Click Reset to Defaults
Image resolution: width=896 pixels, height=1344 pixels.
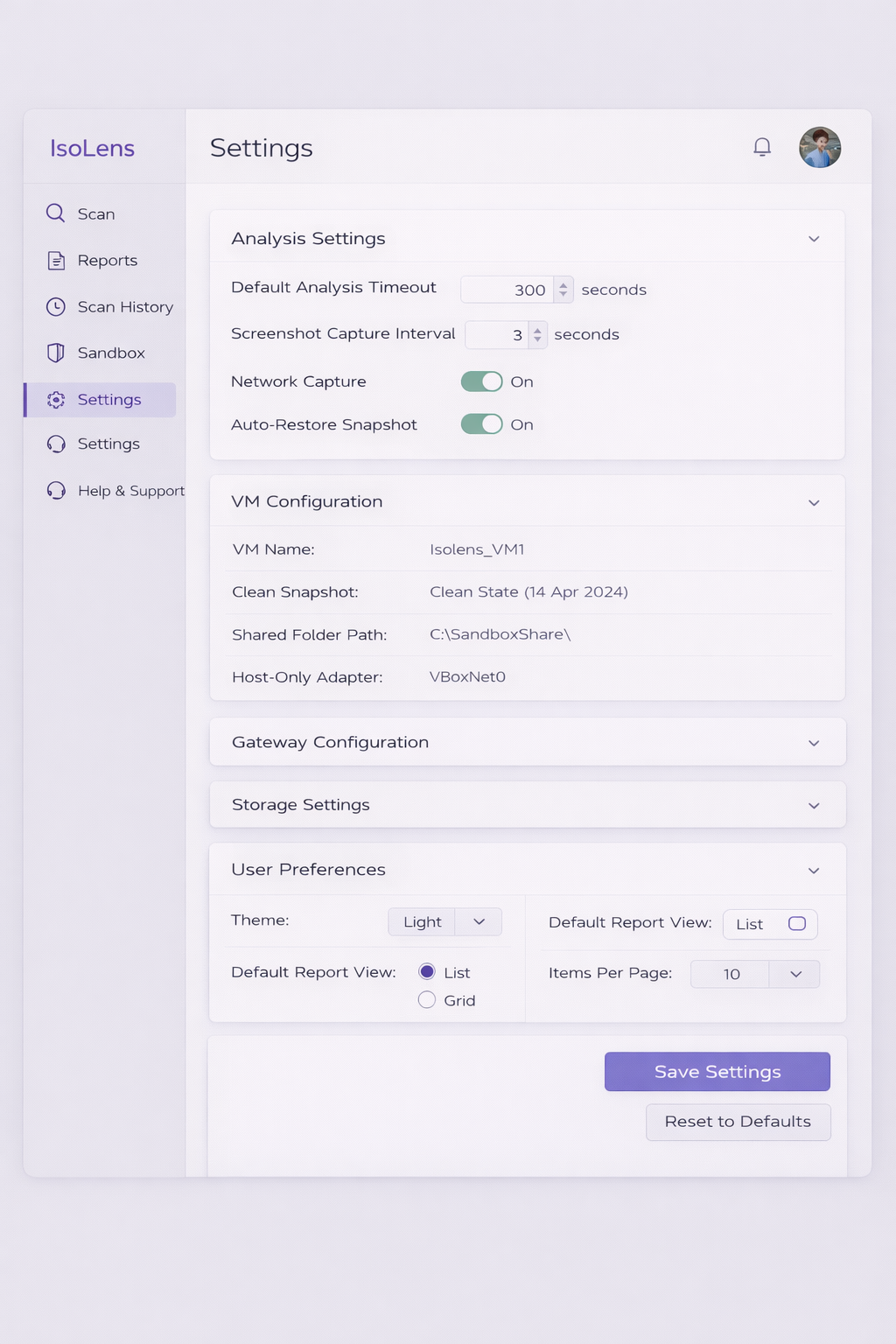click(x=738, y=1122)
